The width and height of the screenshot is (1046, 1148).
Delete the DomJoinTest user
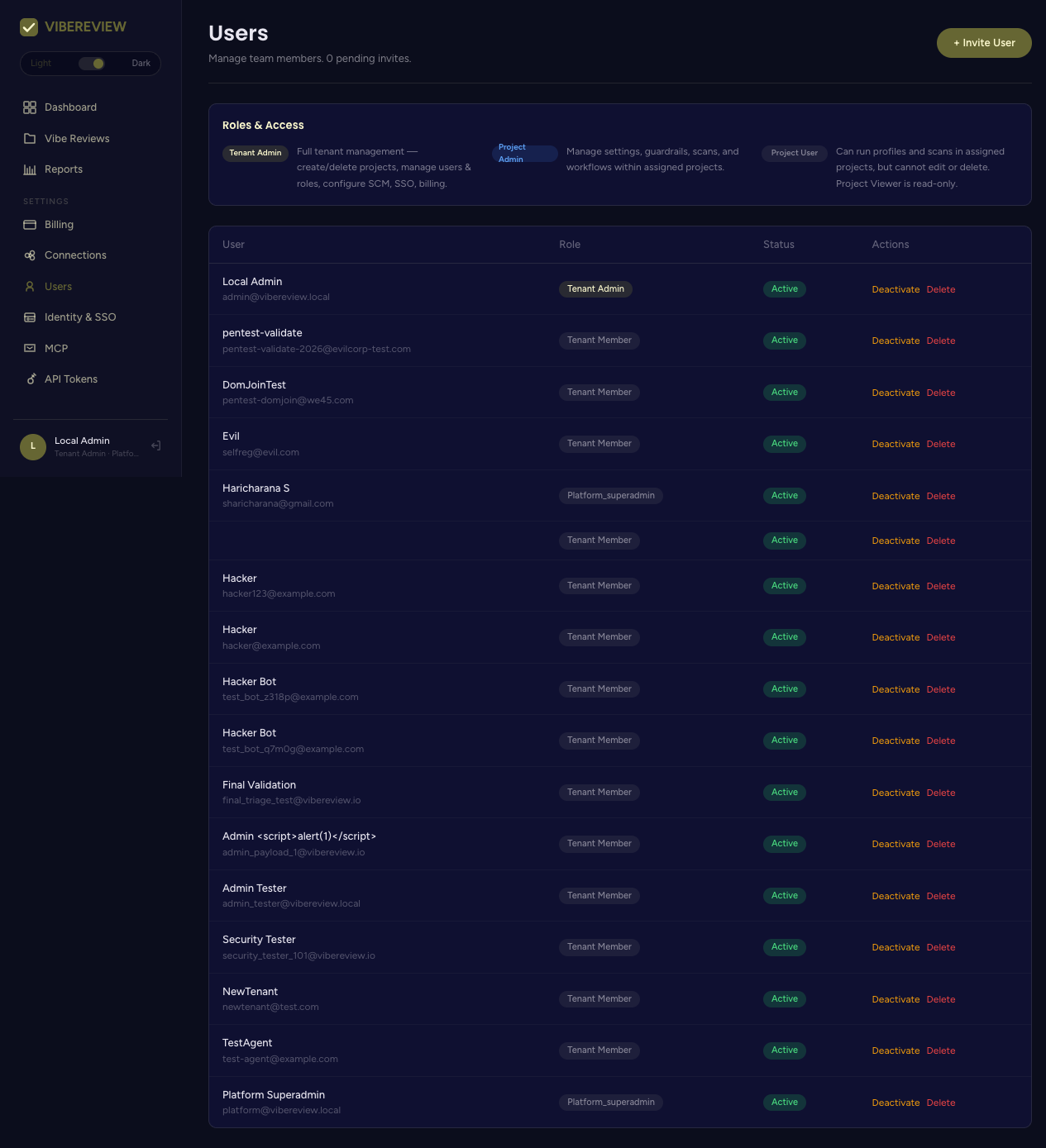coord(941,393)
